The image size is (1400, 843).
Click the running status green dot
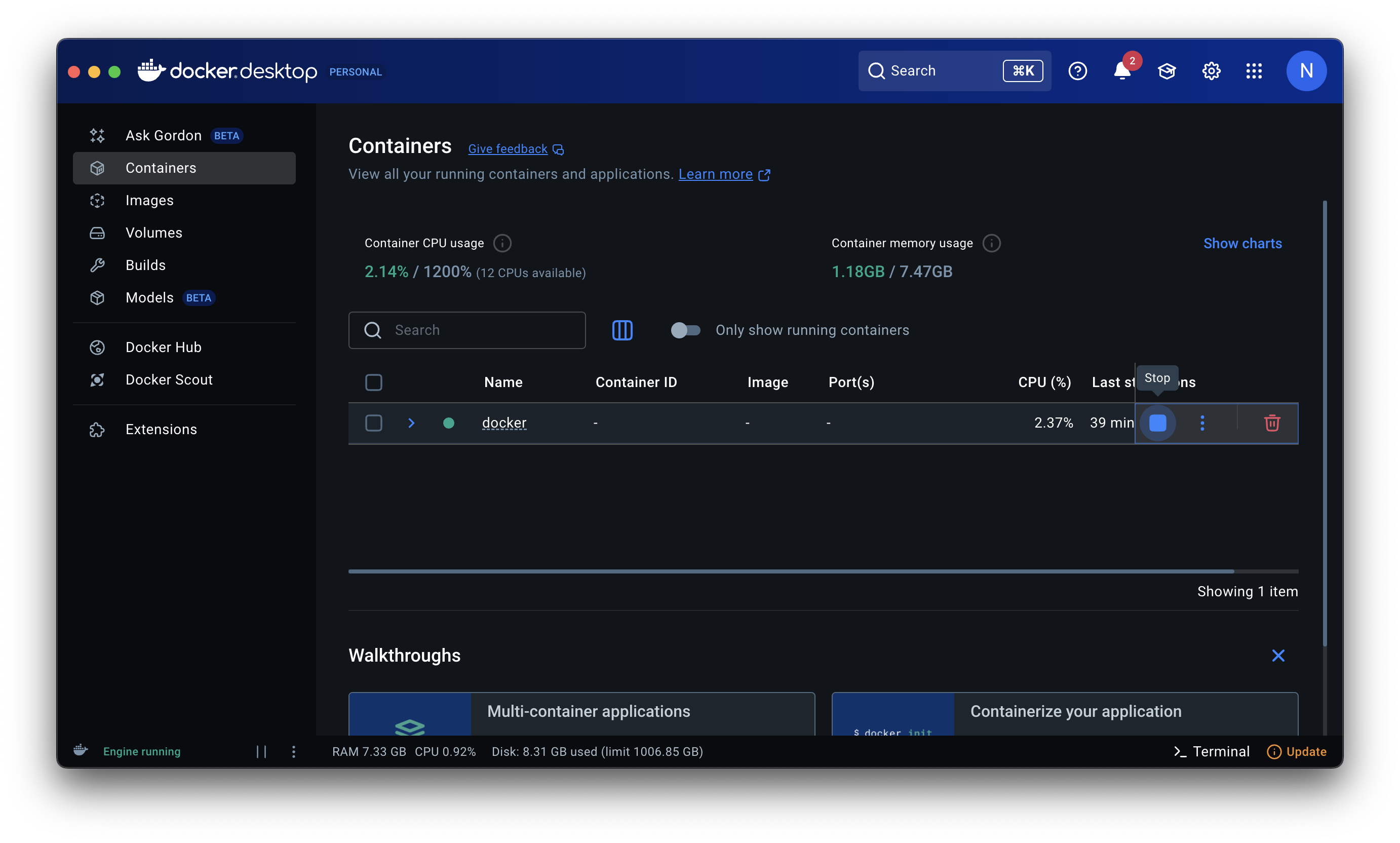click(x=448, y=423)
